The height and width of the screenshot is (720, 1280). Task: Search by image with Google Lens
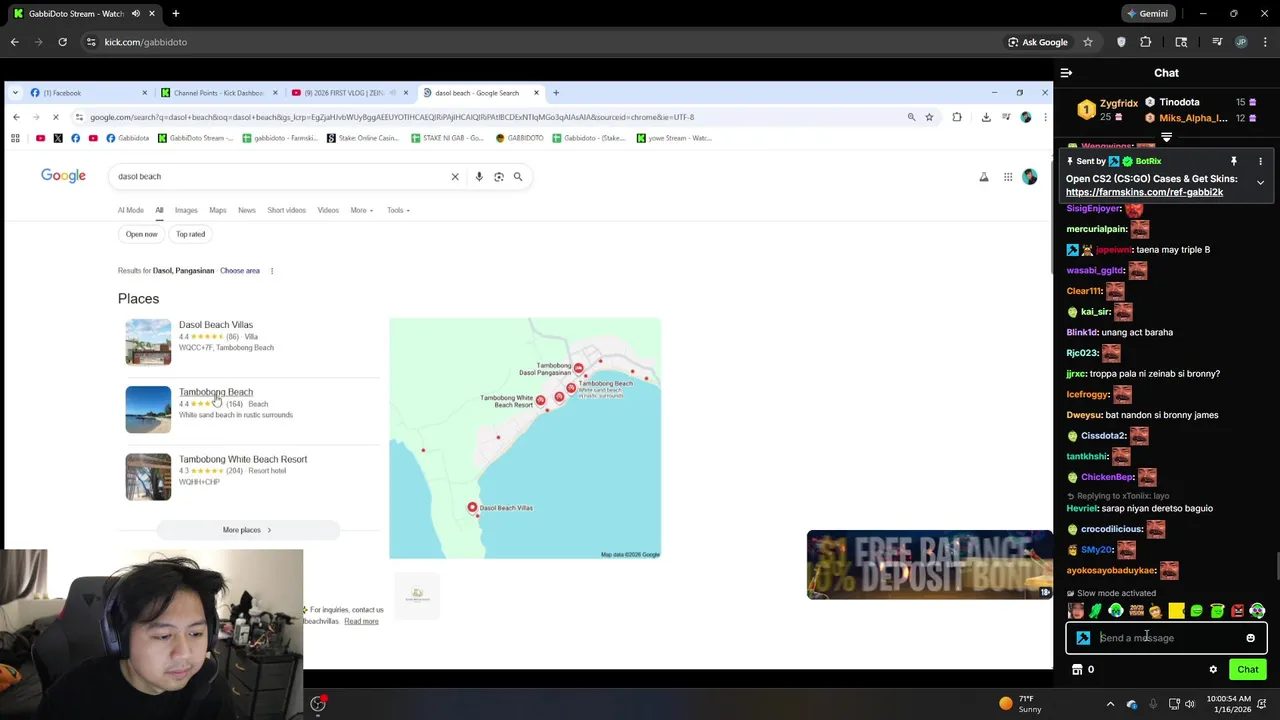(x=498, y=177)
